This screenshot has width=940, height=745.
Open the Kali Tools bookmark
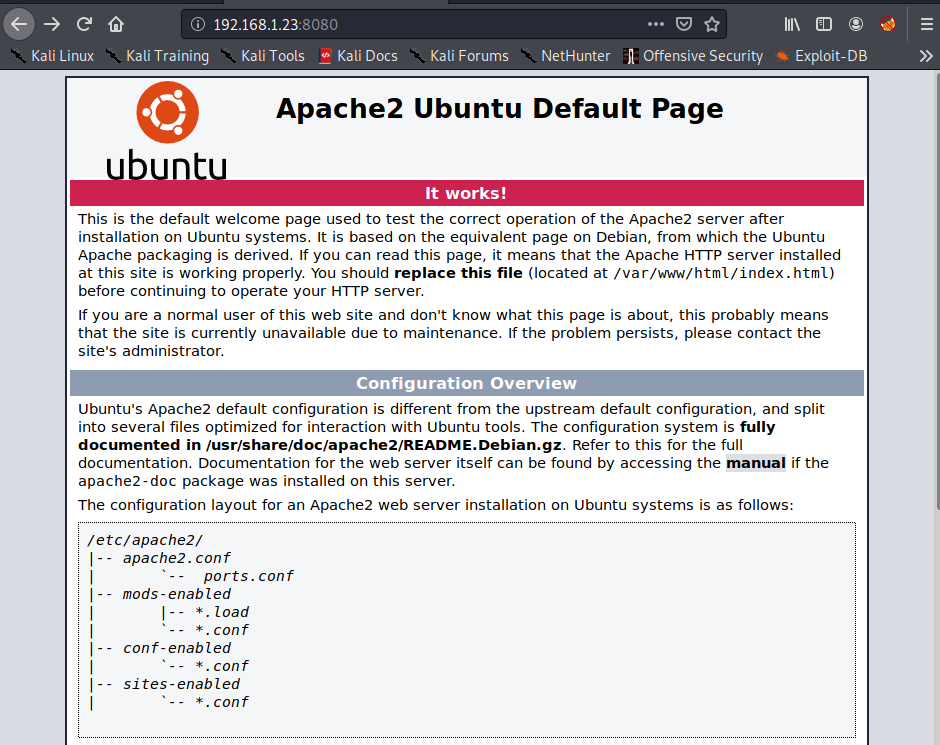[262, 56]
